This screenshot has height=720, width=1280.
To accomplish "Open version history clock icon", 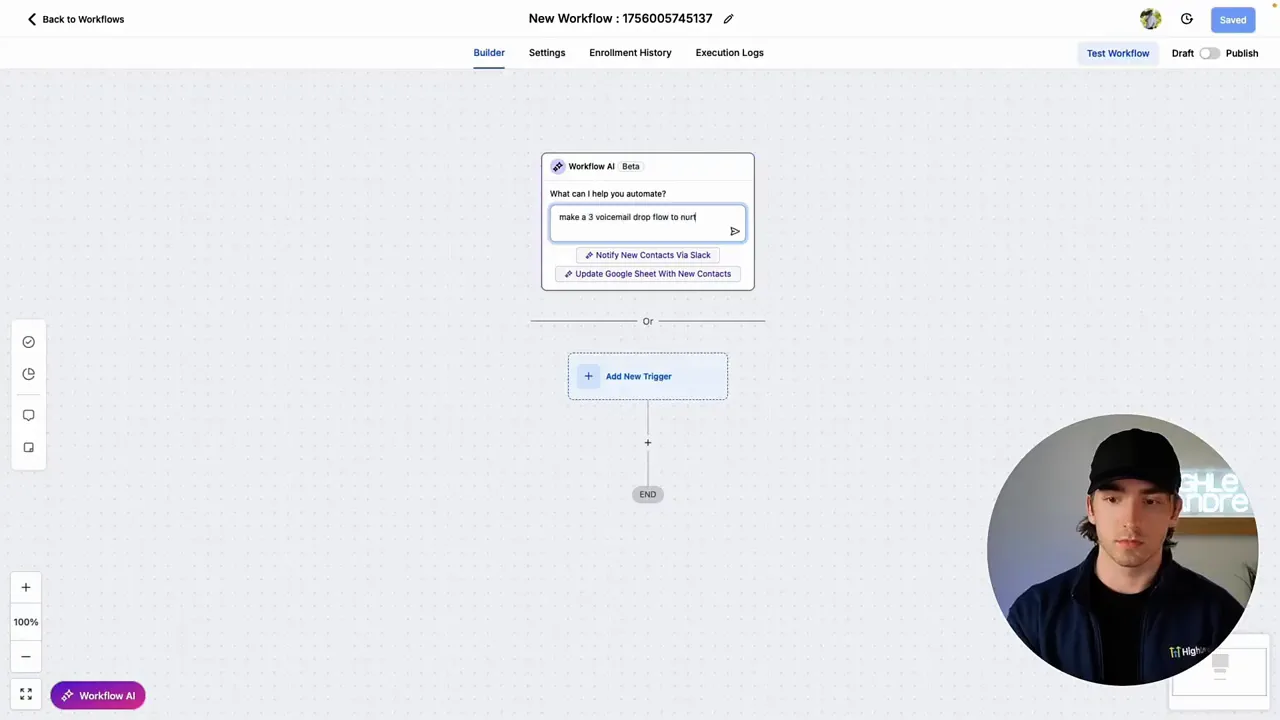I will (x=1187, y=19).
